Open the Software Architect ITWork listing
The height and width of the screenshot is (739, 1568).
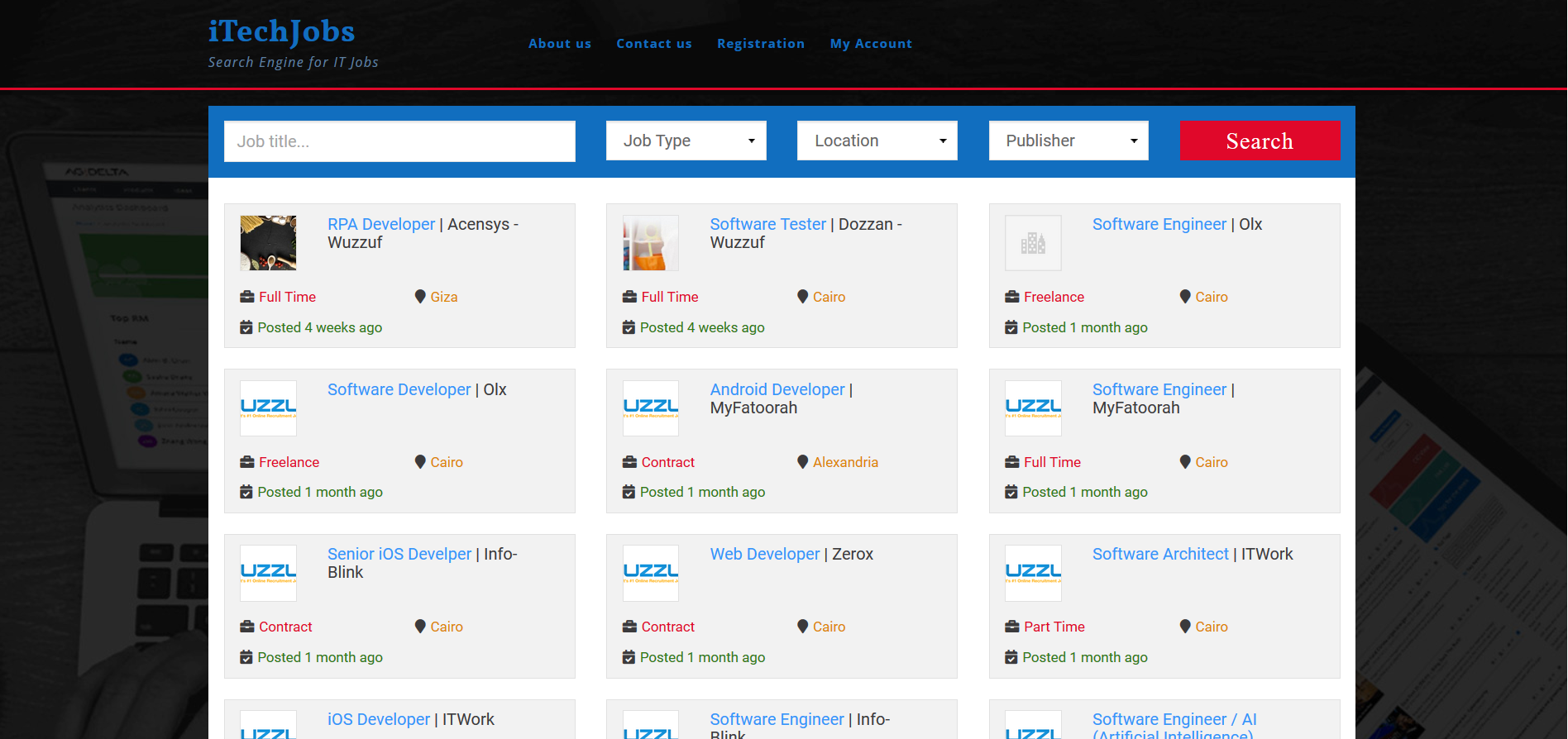click(x=1160, y=554)
